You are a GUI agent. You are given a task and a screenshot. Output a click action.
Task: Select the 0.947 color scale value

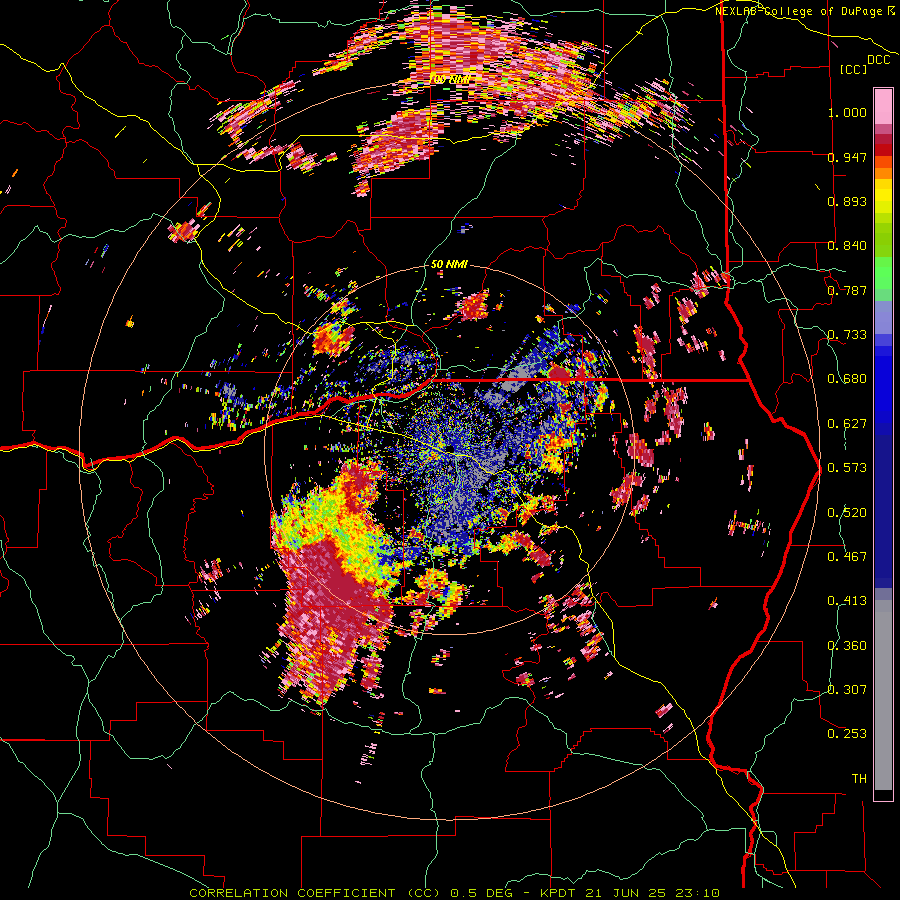847,157
